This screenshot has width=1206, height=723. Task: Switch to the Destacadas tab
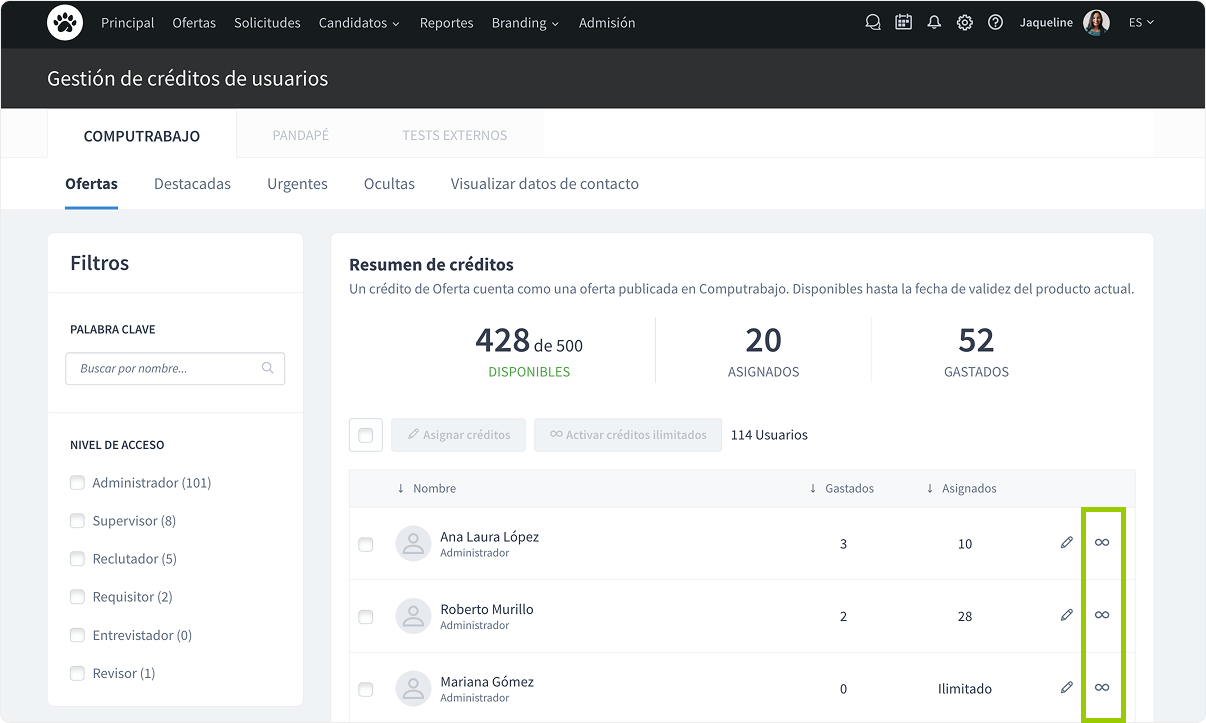tap(192, 184)
